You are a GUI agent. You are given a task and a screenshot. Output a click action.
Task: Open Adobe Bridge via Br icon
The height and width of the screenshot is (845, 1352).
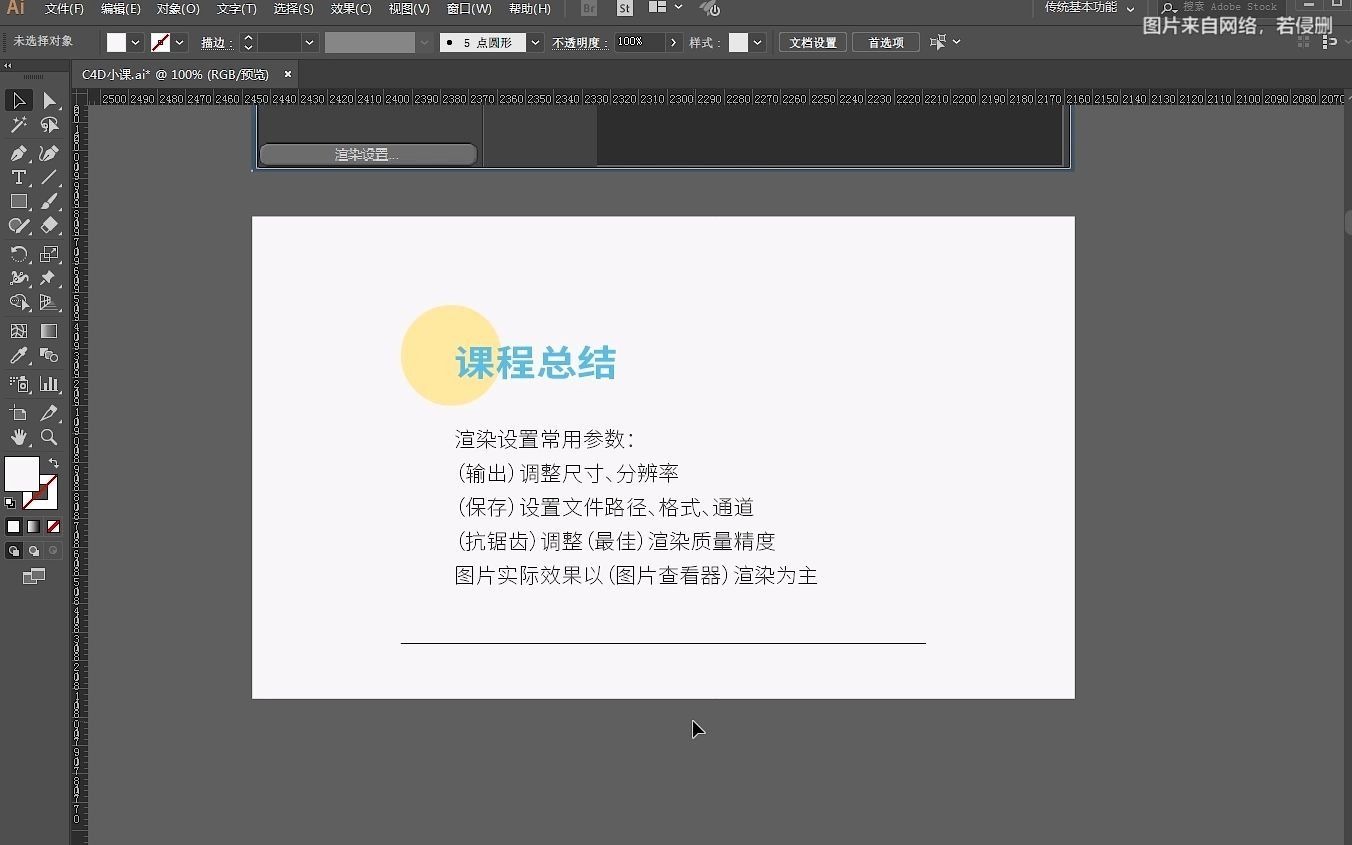click(589, 8)
